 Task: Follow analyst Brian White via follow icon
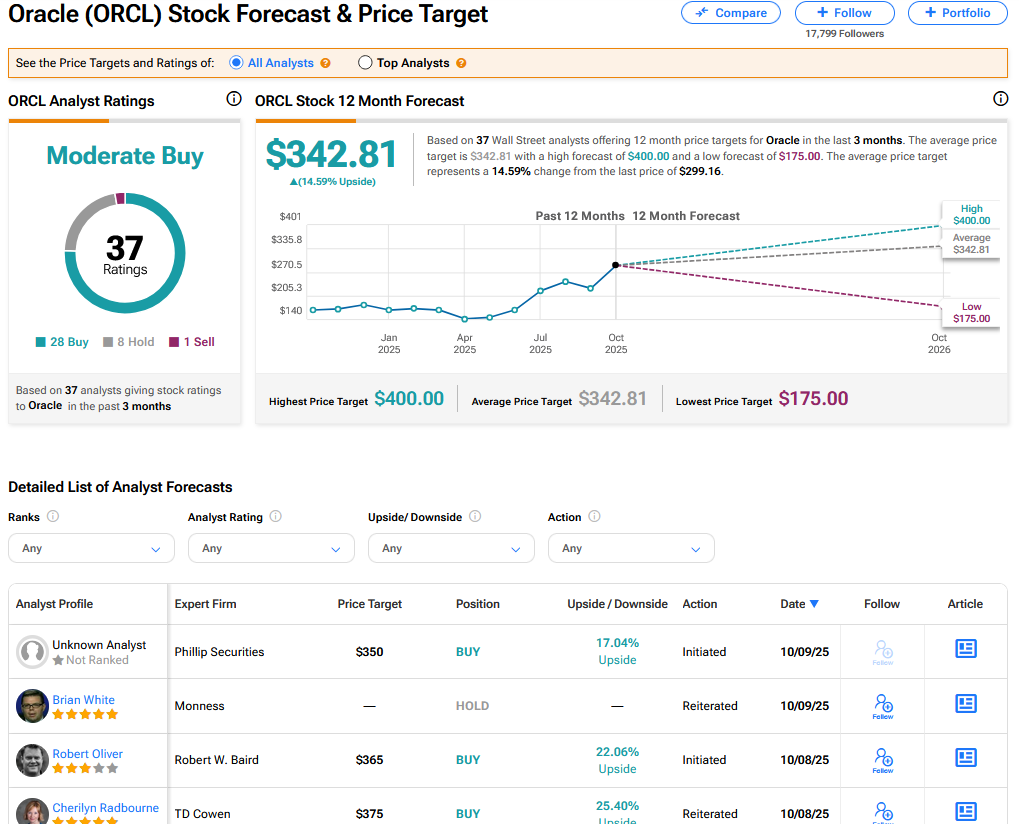click(x=883, y=705)
